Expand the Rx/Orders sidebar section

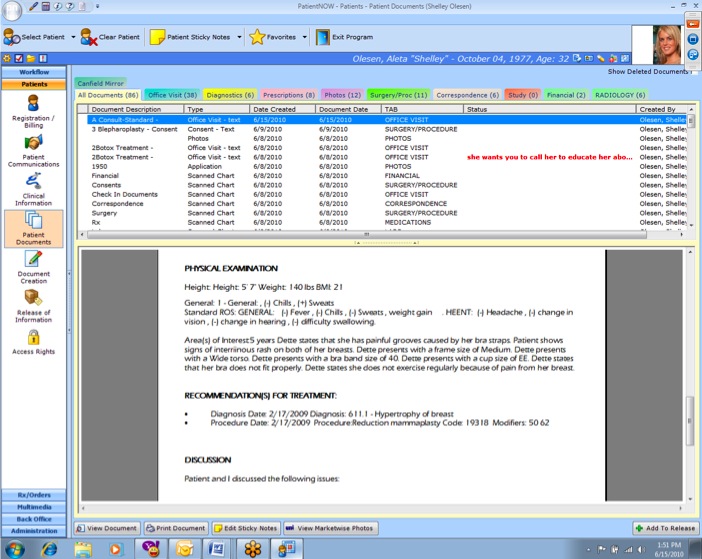pyautogui.click(x=34, y=495)
